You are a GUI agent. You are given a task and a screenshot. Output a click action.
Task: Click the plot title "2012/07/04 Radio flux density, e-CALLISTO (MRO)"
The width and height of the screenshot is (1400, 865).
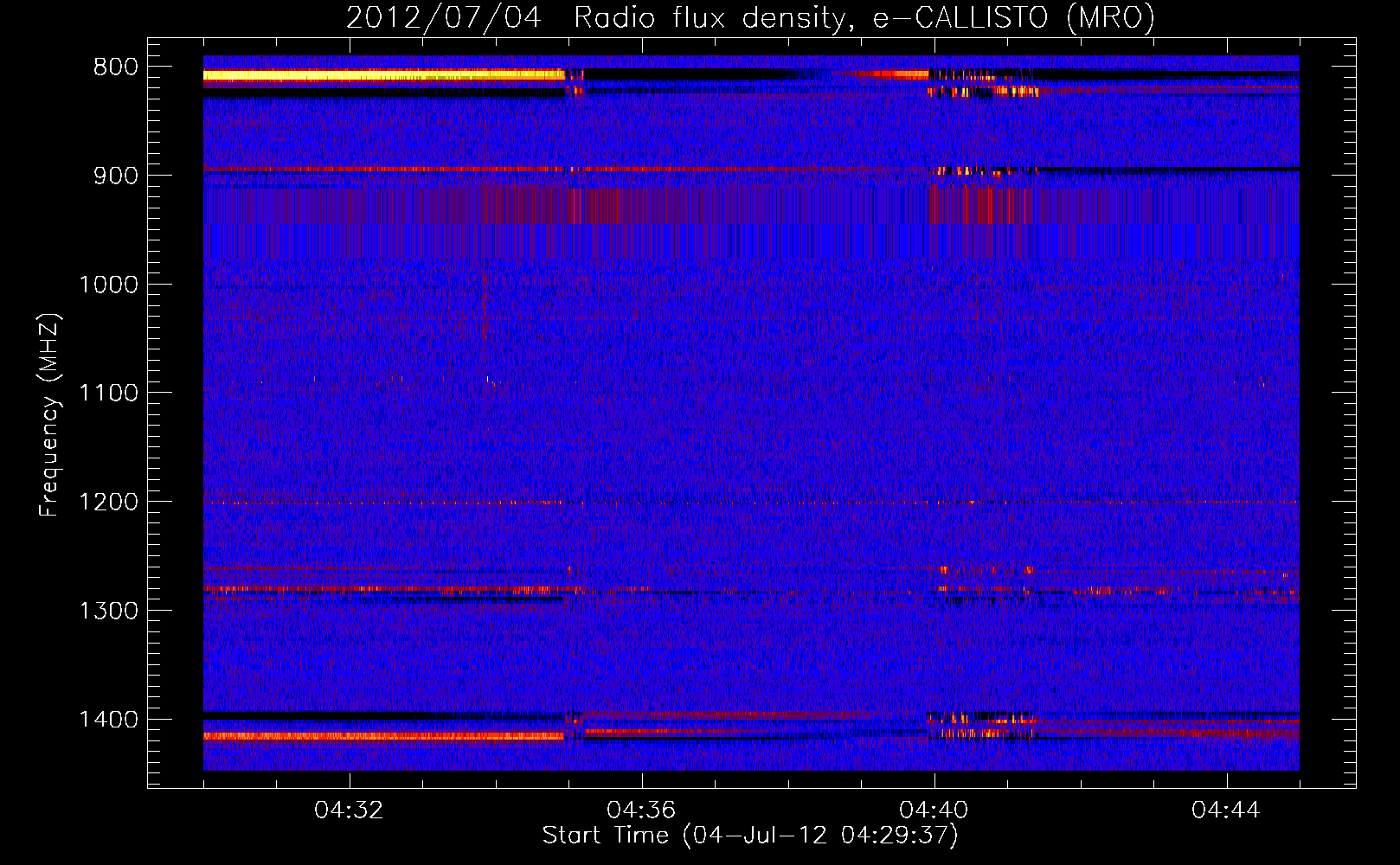point(750,17)
